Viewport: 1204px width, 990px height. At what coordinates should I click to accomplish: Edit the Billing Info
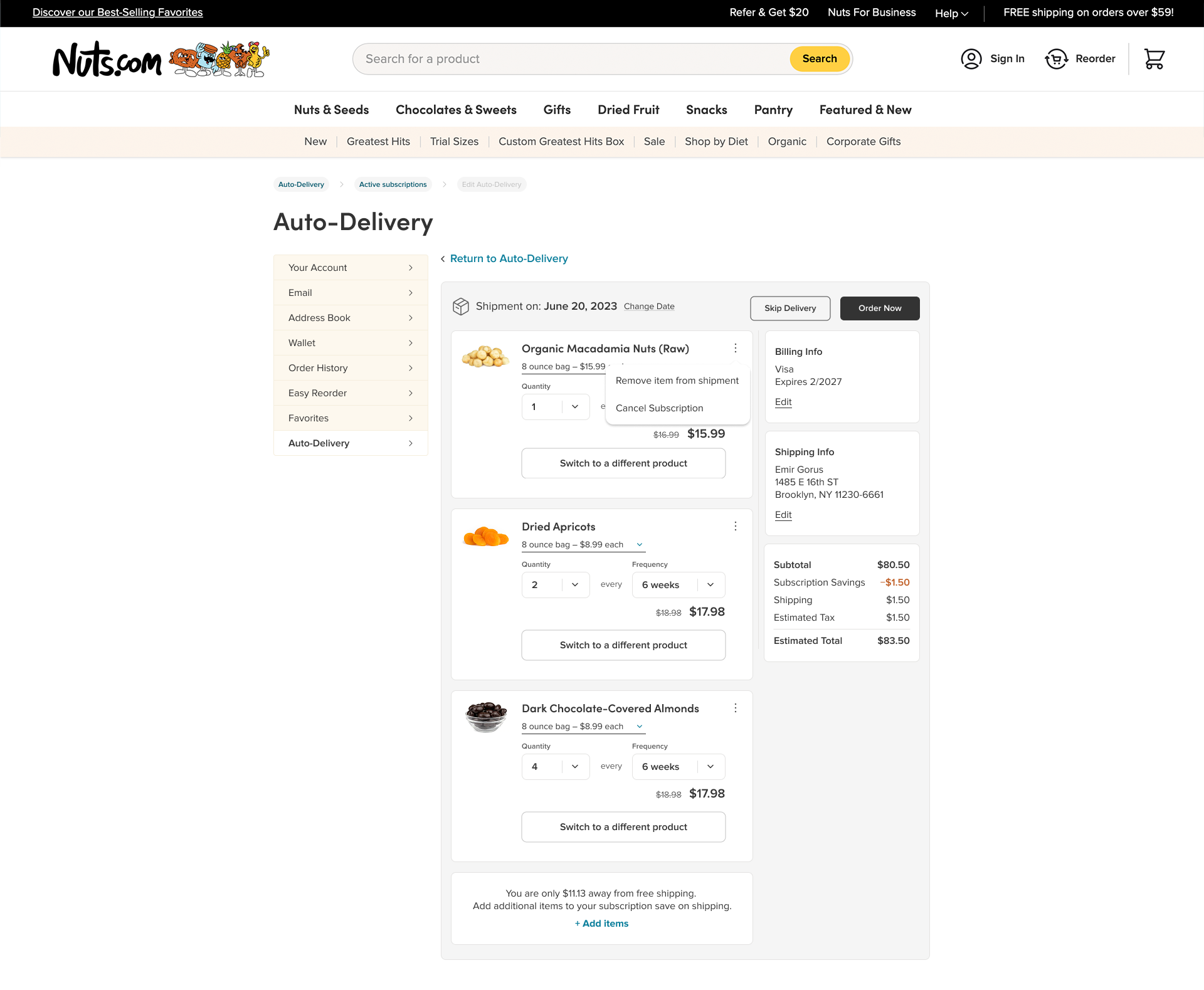(x=783, y=402)
